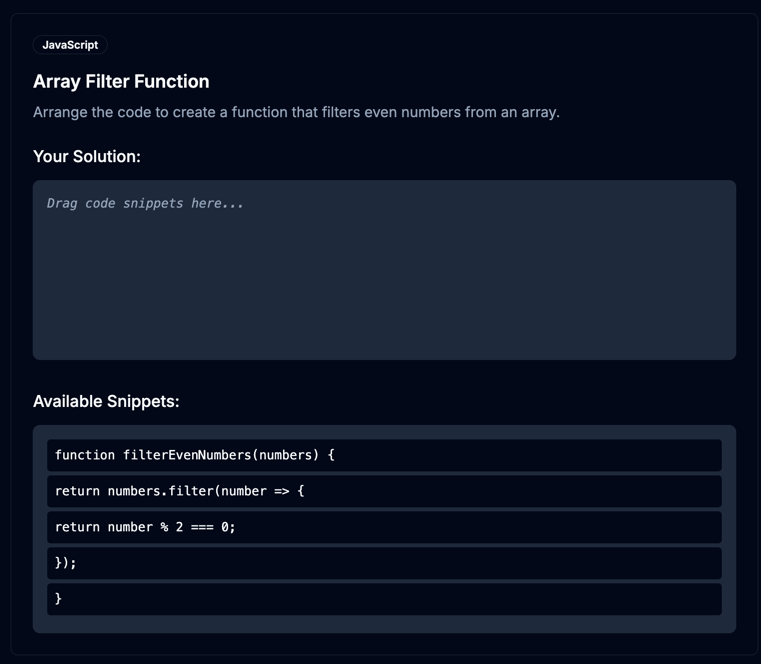The image size is (761, 664).
Task: Click the 'Available Snippets:' label
Action: pos(106,401)
